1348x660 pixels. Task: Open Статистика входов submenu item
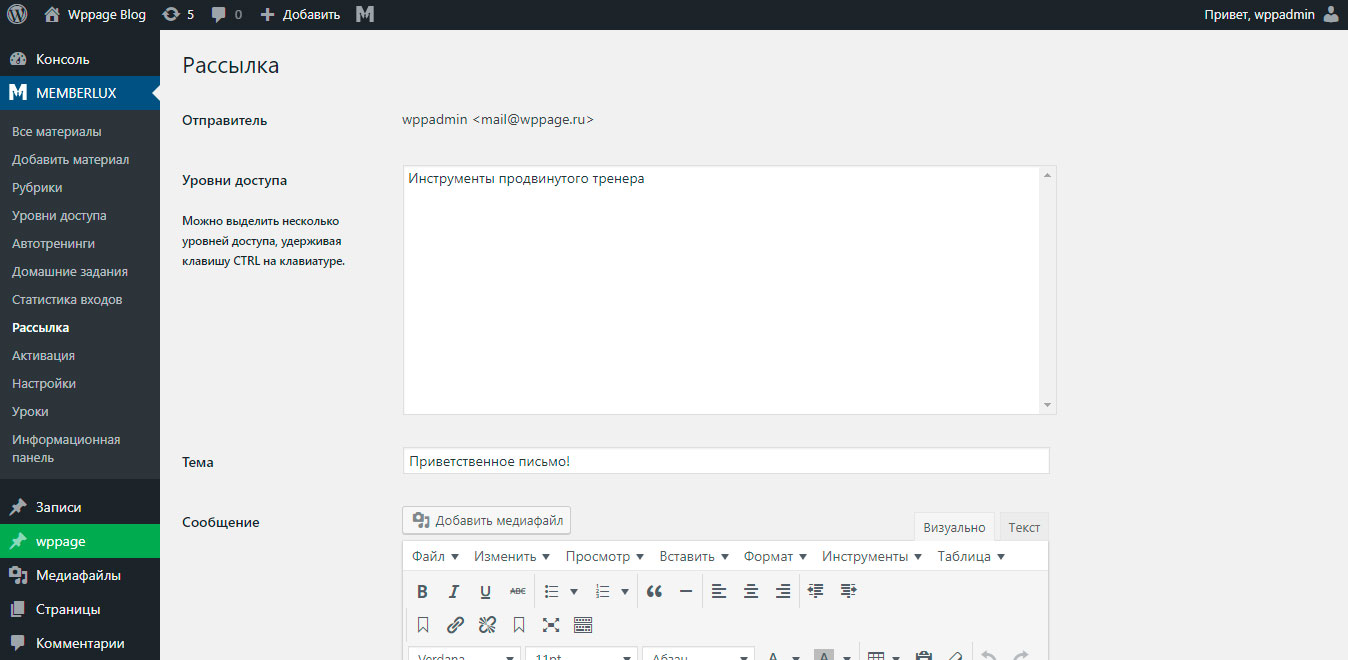[x=67, y=300]
